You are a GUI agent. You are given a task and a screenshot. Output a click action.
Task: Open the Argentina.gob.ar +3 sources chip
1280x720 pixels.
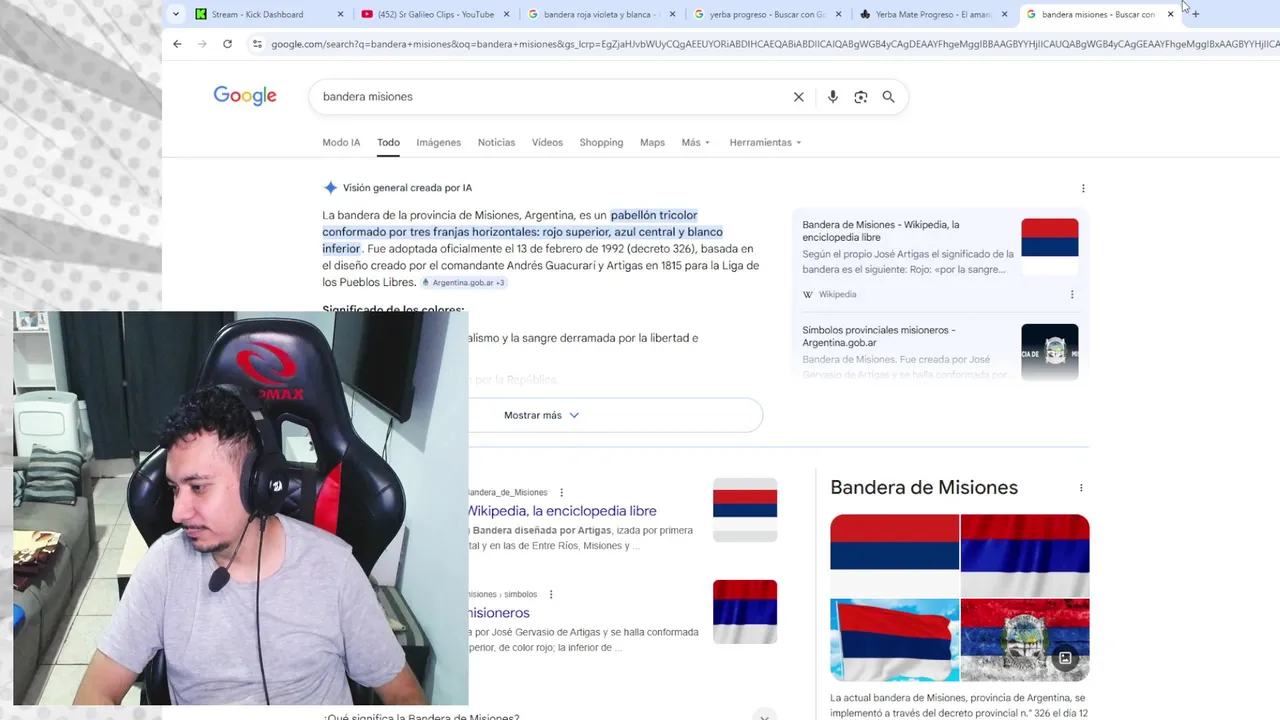[x=464, y=283]
